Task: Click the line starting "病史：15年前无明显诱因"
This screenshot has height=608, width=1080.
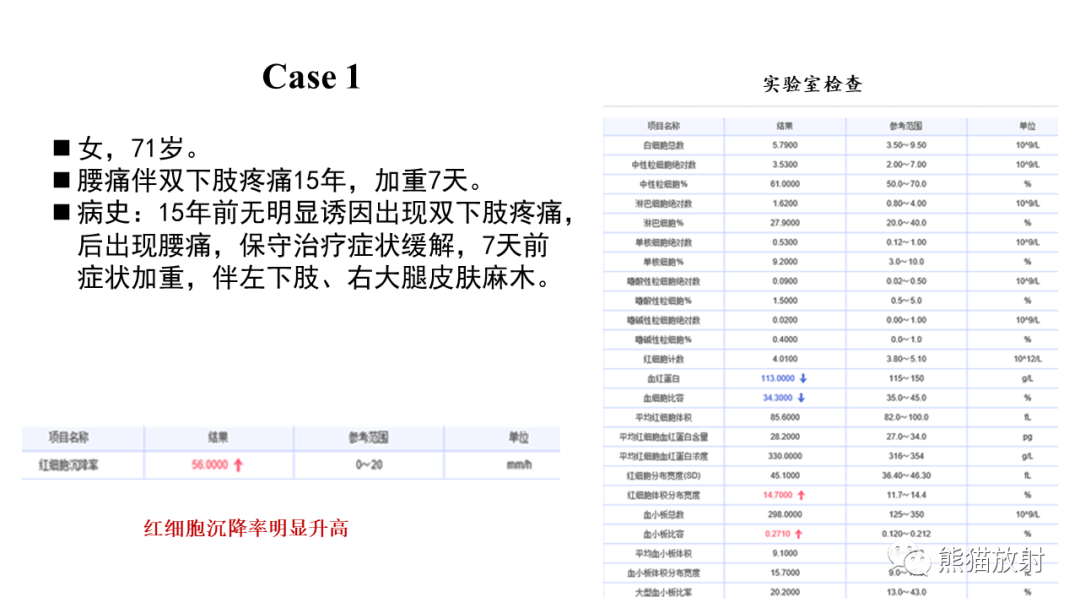Action: pyautogui.click(x=325, y=213)
